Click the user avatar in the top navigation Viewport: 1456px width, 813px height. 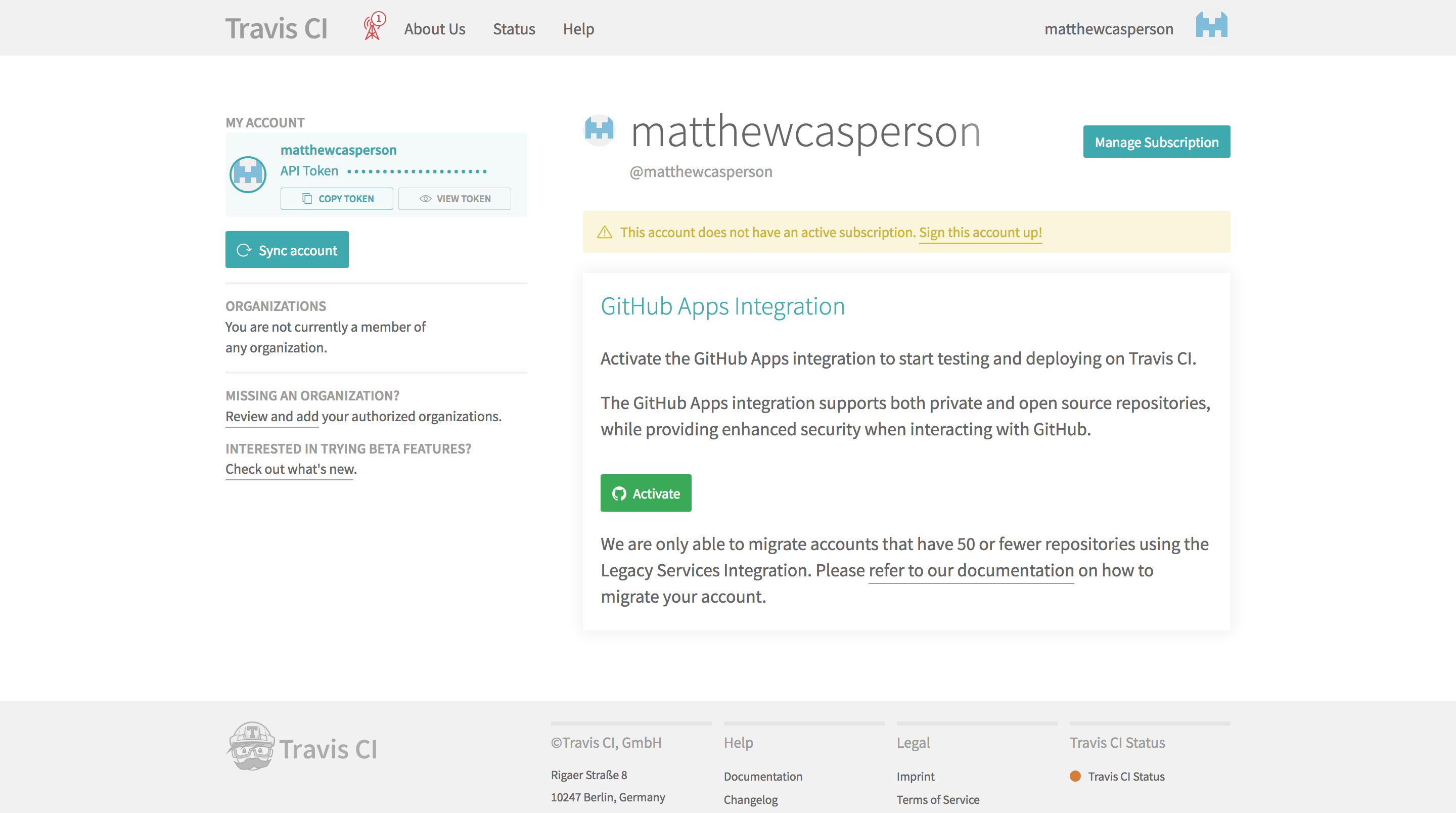pos(1211,25)
